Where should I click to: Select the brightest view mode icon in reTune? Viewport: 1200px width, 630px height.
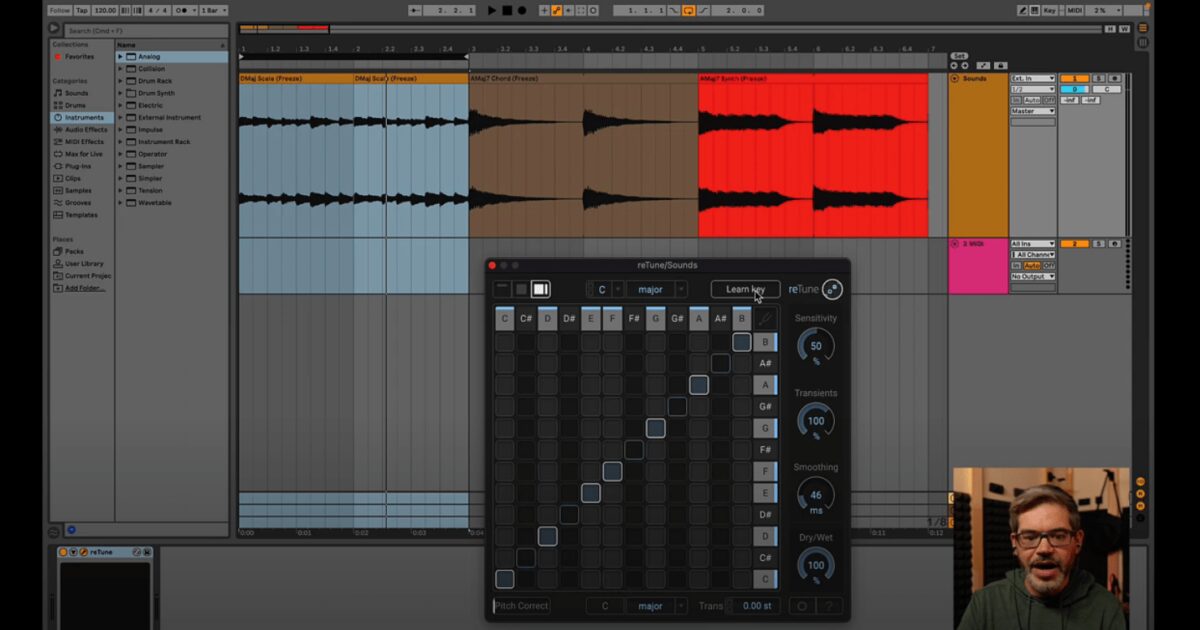pyautogui.click(x=540, y=289)
